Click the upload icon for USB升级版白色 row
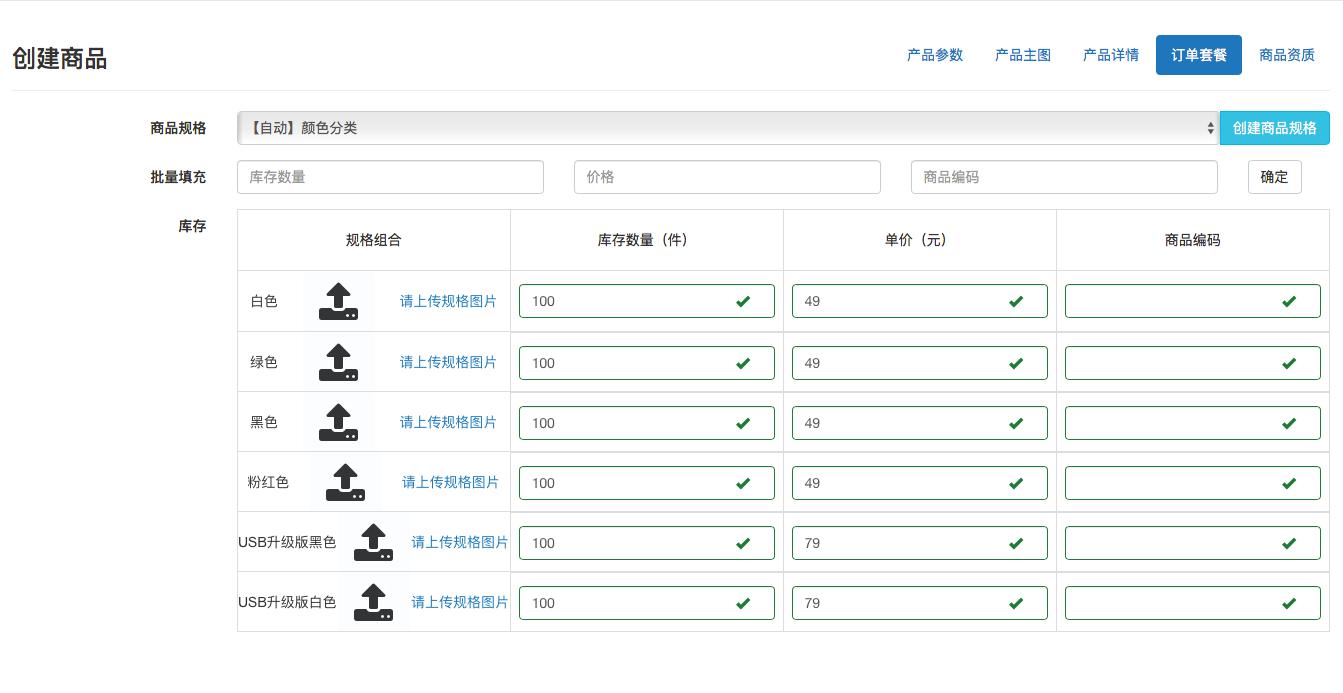Screen dimensions: 1343x693 tap(373, 602)
